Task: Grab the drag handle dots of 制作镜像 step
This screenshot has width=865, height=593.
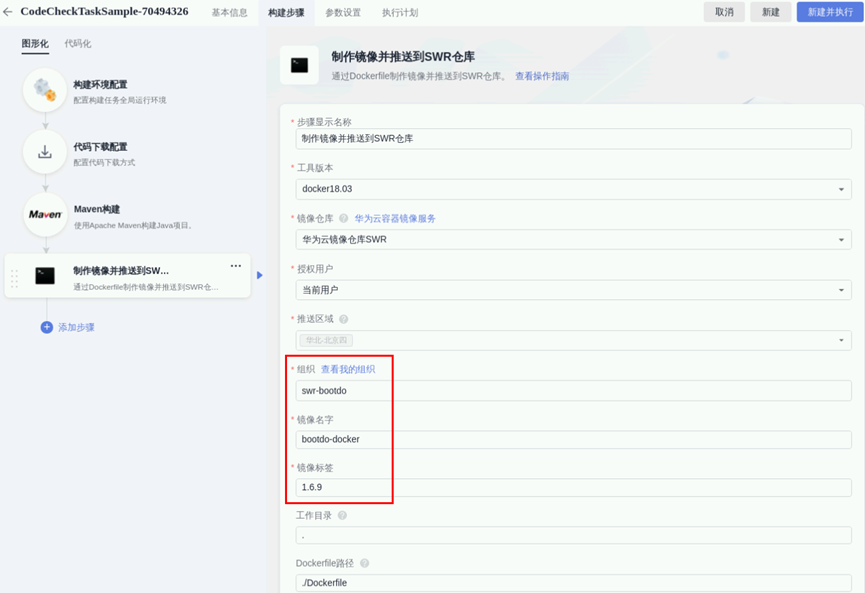Action: click(14, 279)
